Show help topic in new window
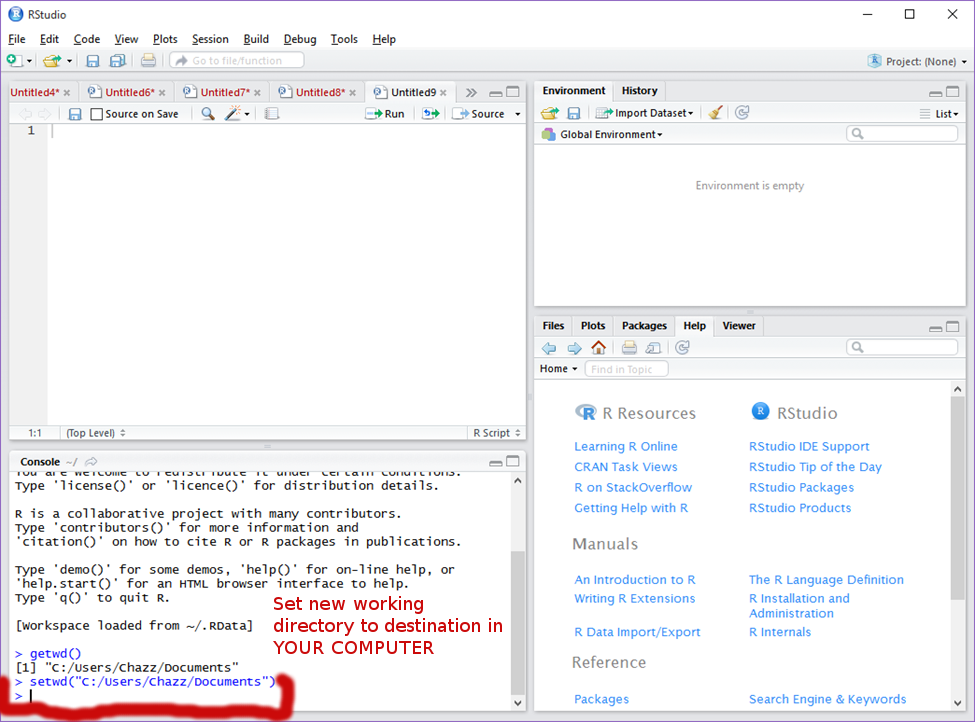Screen dimensions: 975x722 click(654, 348)
